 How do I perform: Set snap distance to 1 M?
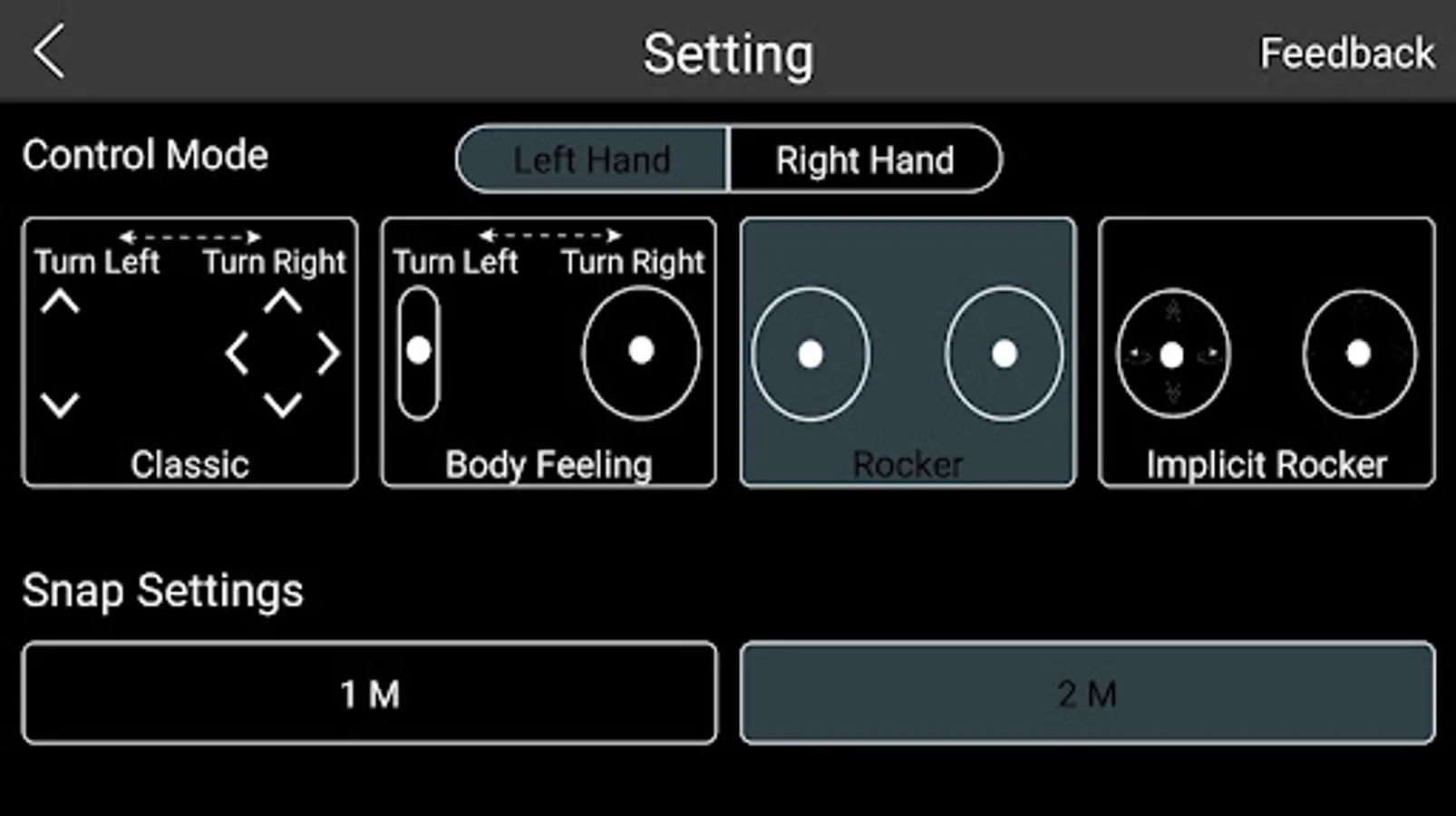(370, 694)
